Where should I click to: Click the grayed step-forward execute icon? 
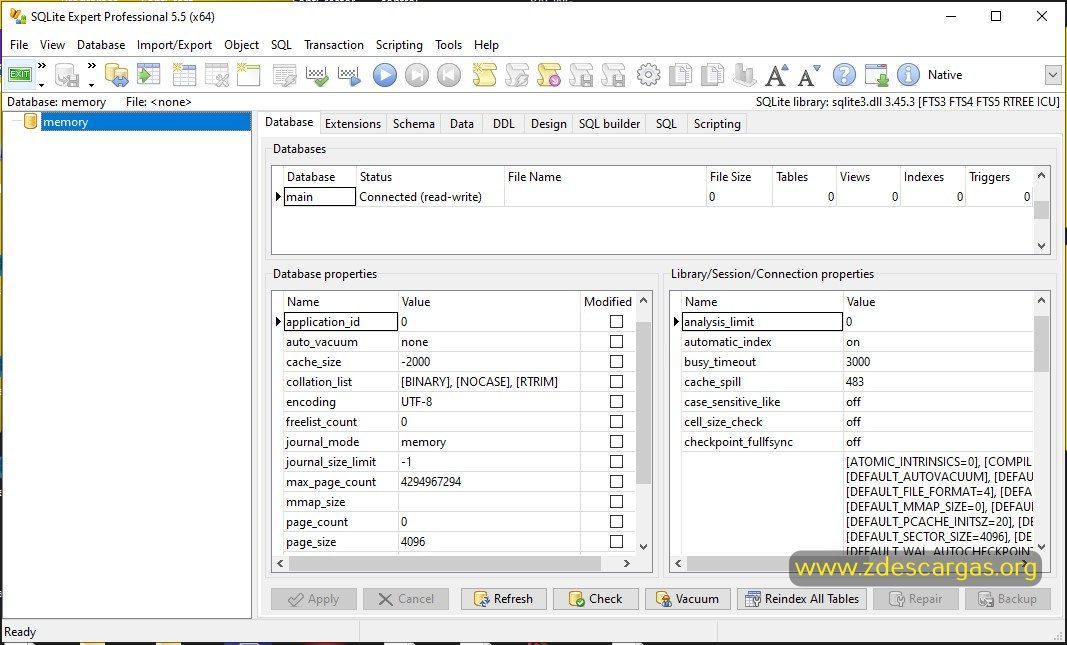(417, 75)
